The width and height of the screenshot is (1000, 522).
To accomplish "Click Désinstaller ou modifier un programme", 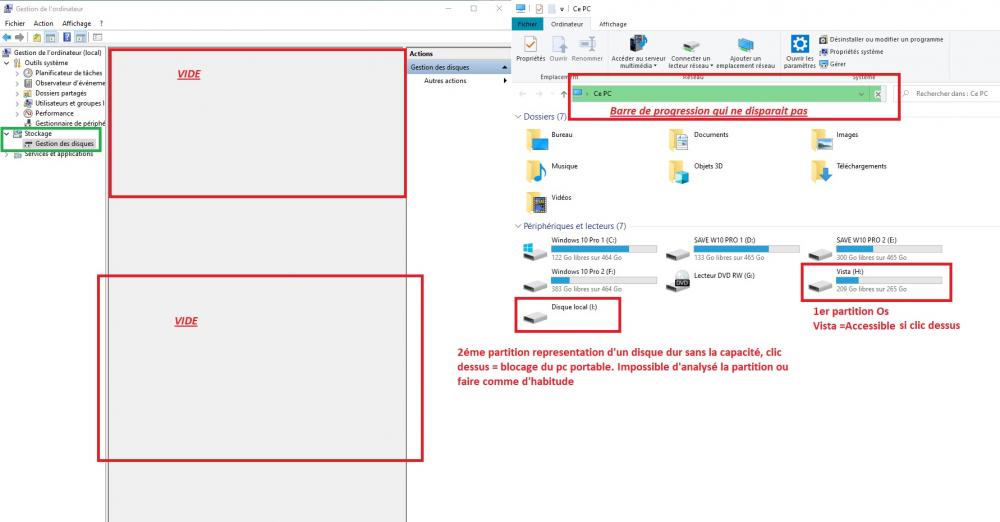I will coord(881,40).
